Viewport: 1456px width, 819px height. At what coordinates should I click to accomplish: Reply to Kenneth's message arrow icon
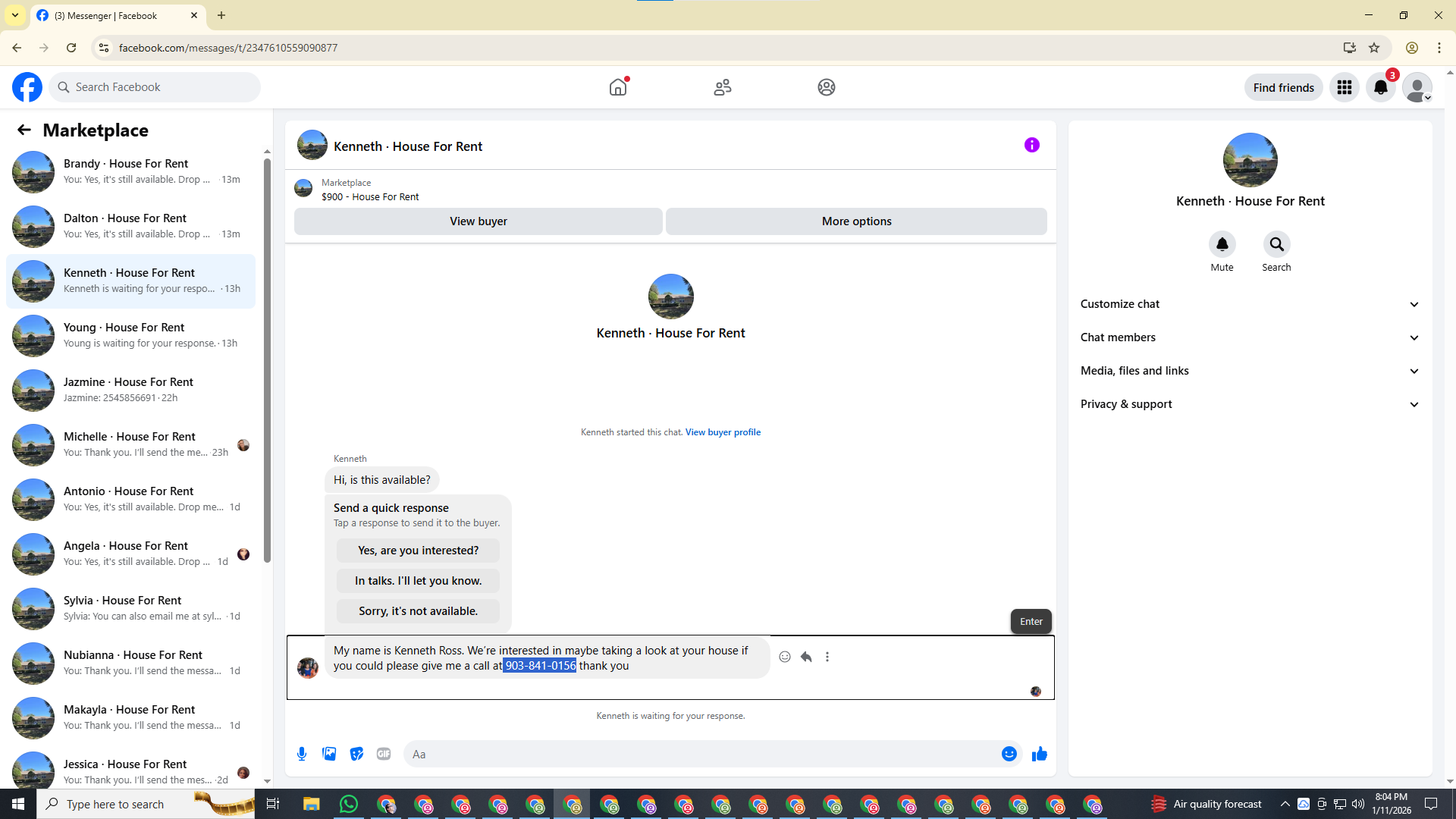pyautogui.click(x=806, y=657)
